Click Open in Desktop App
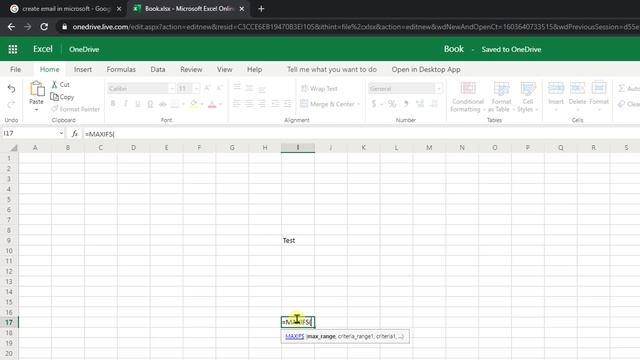 point(426,69)
